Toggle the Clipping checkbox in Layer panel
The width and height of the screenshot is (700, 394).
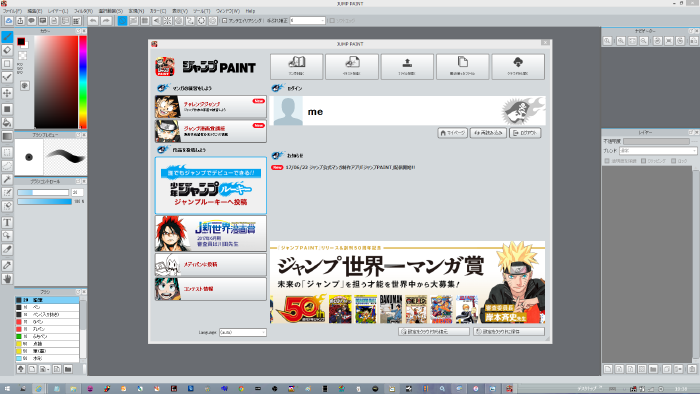[x=643, y=161]
